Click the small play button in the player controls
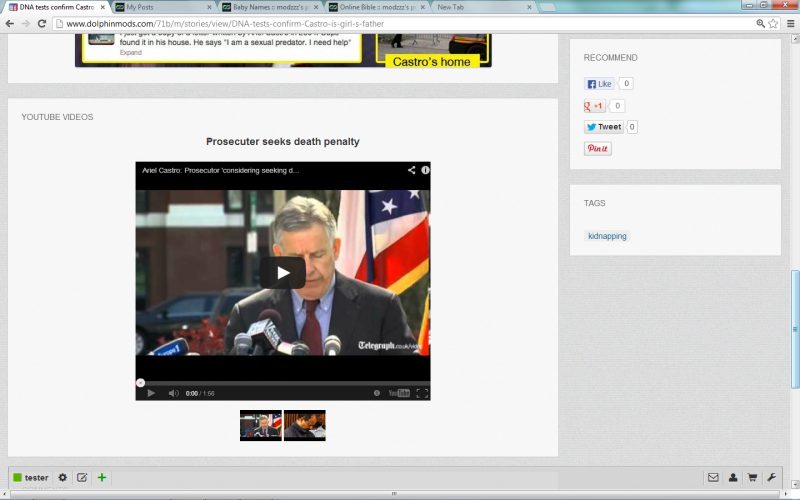The width and height of the screenshot is (800, 500). pos(151,393)
